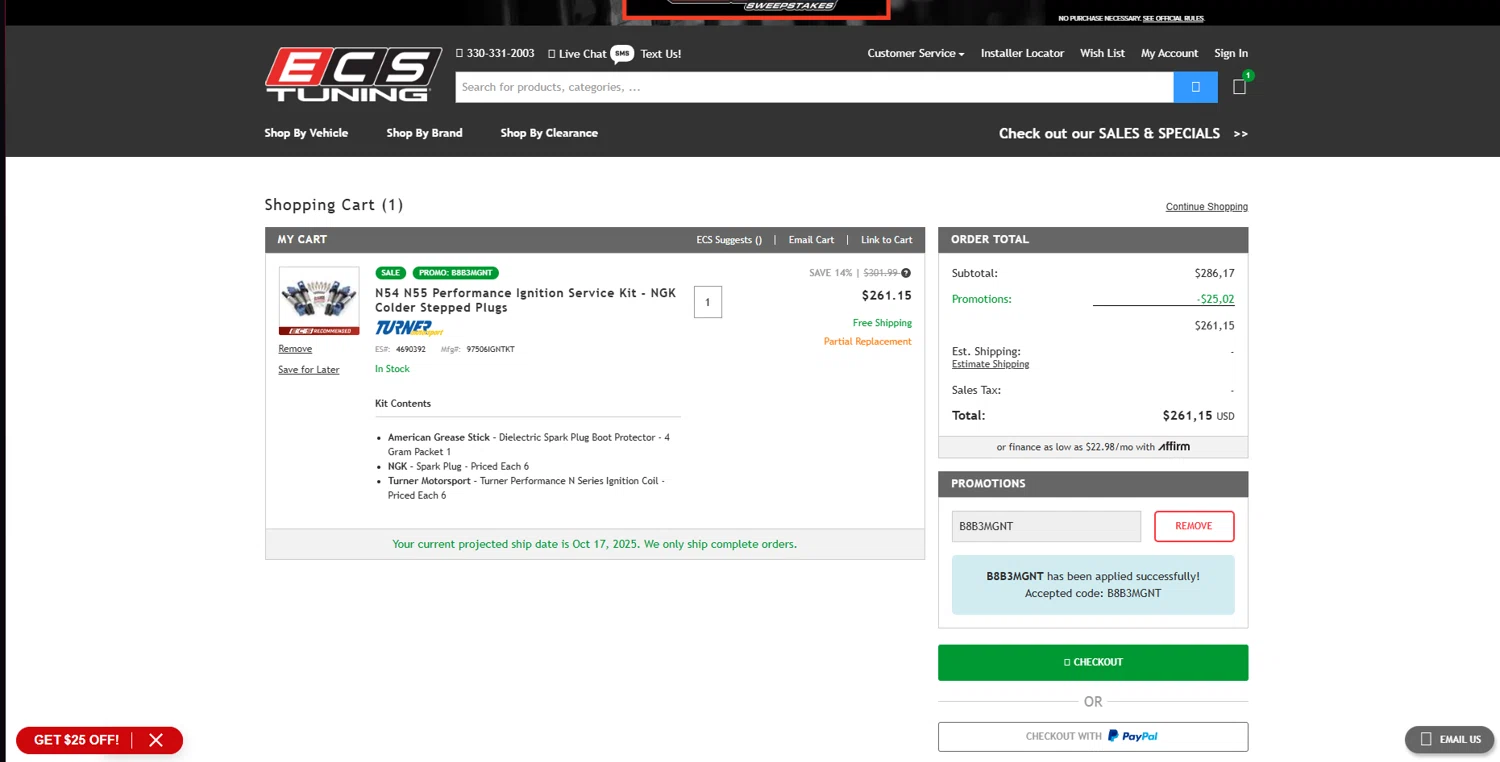Open Shop By Vehicle menu
1500x762 pixels.
(306, 133)
